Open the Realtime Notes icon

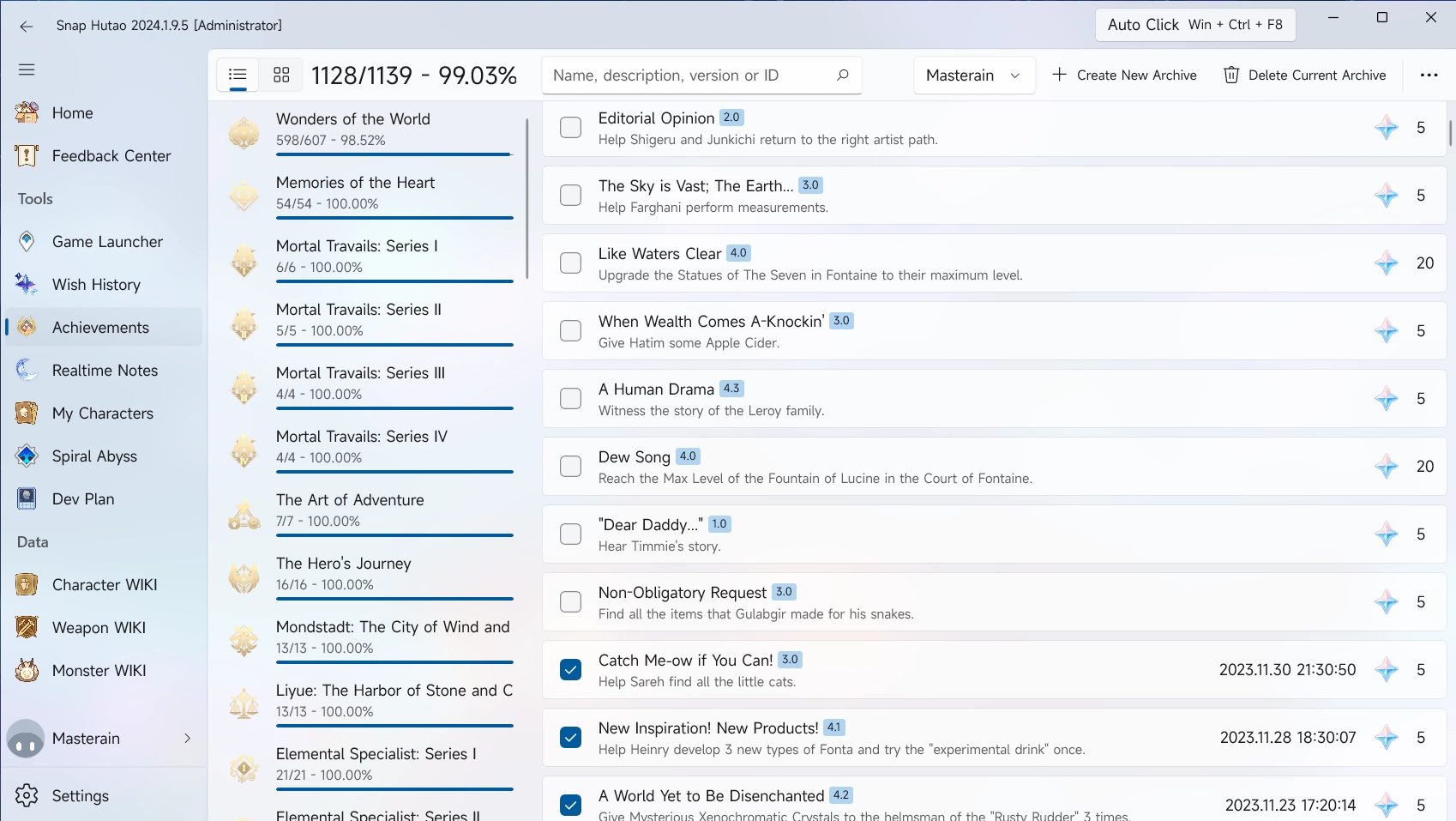27,370
